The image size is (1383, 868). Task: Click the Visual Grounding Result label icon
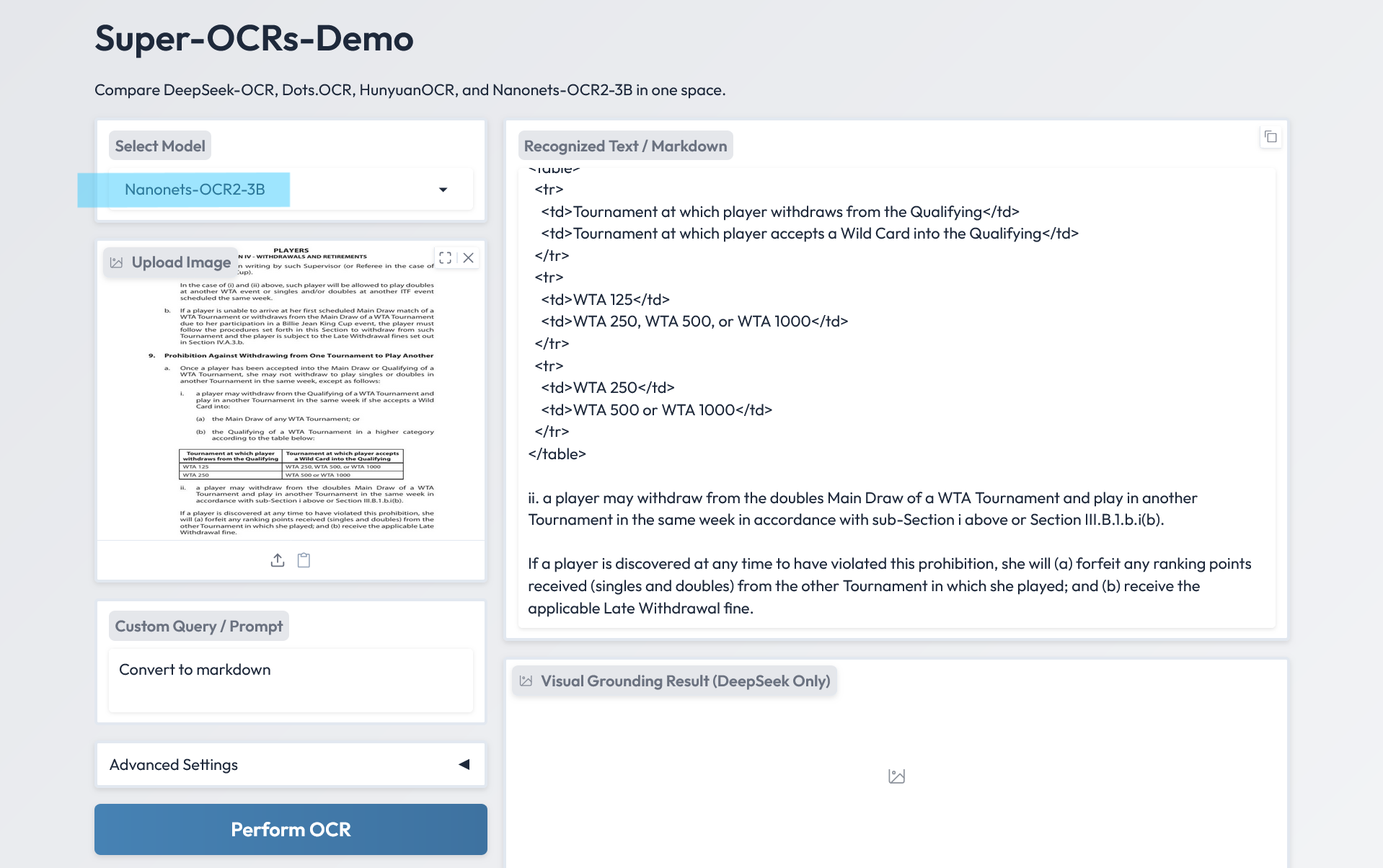coord(526,681)
